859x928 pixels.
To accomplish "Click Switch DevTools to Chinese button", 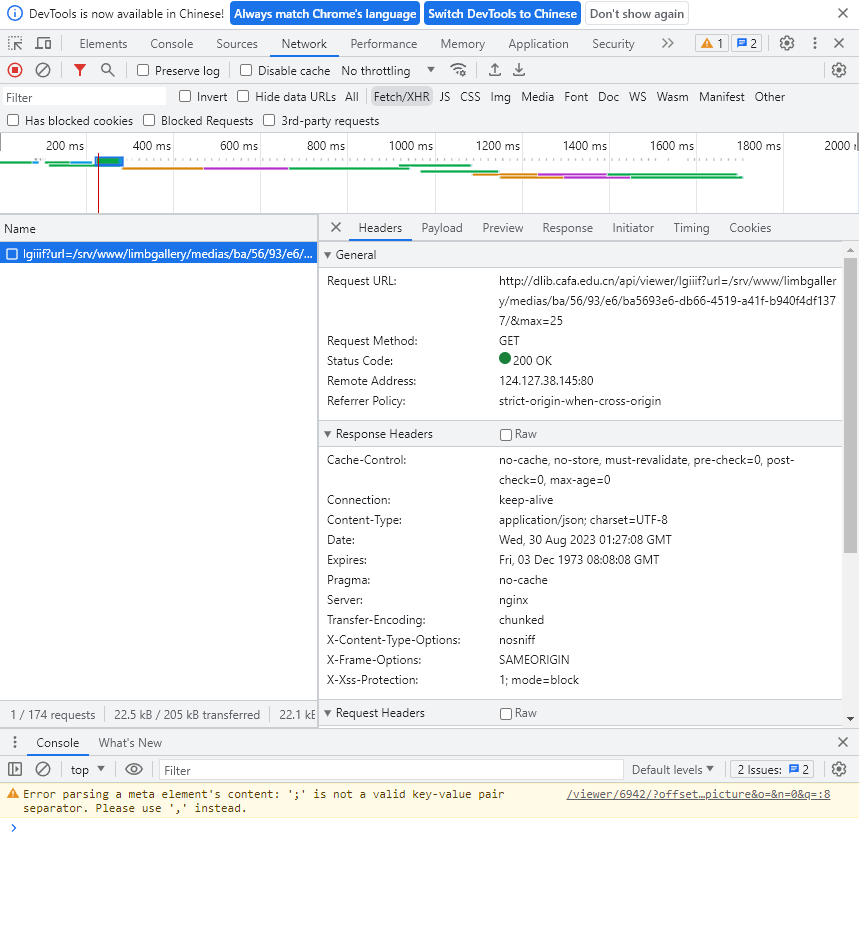I will click(502, 14).
